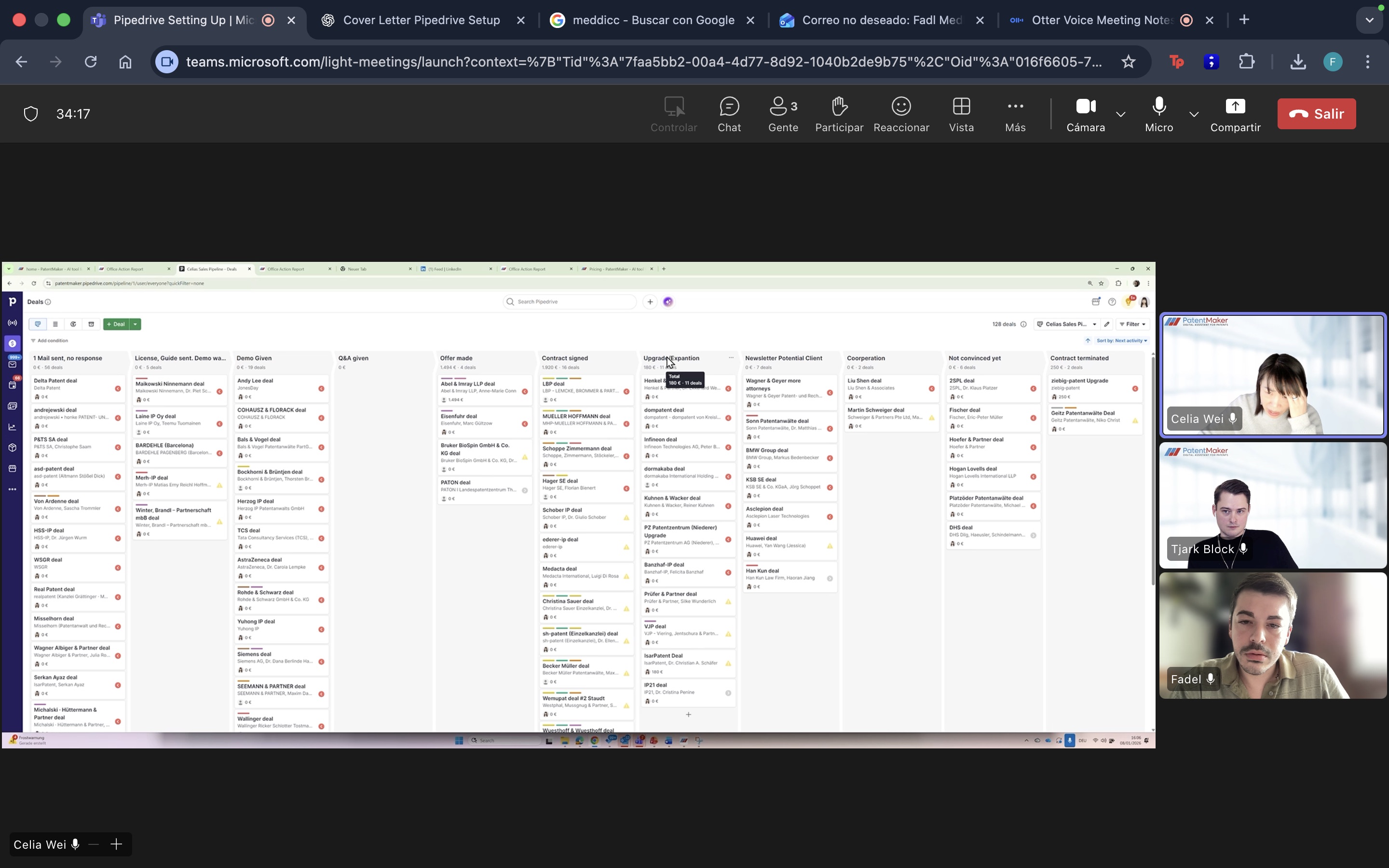The height and width of the screenshot is (868, 1389).
Task: Select Pipedrive pipeline view icon
Action: 38,325
